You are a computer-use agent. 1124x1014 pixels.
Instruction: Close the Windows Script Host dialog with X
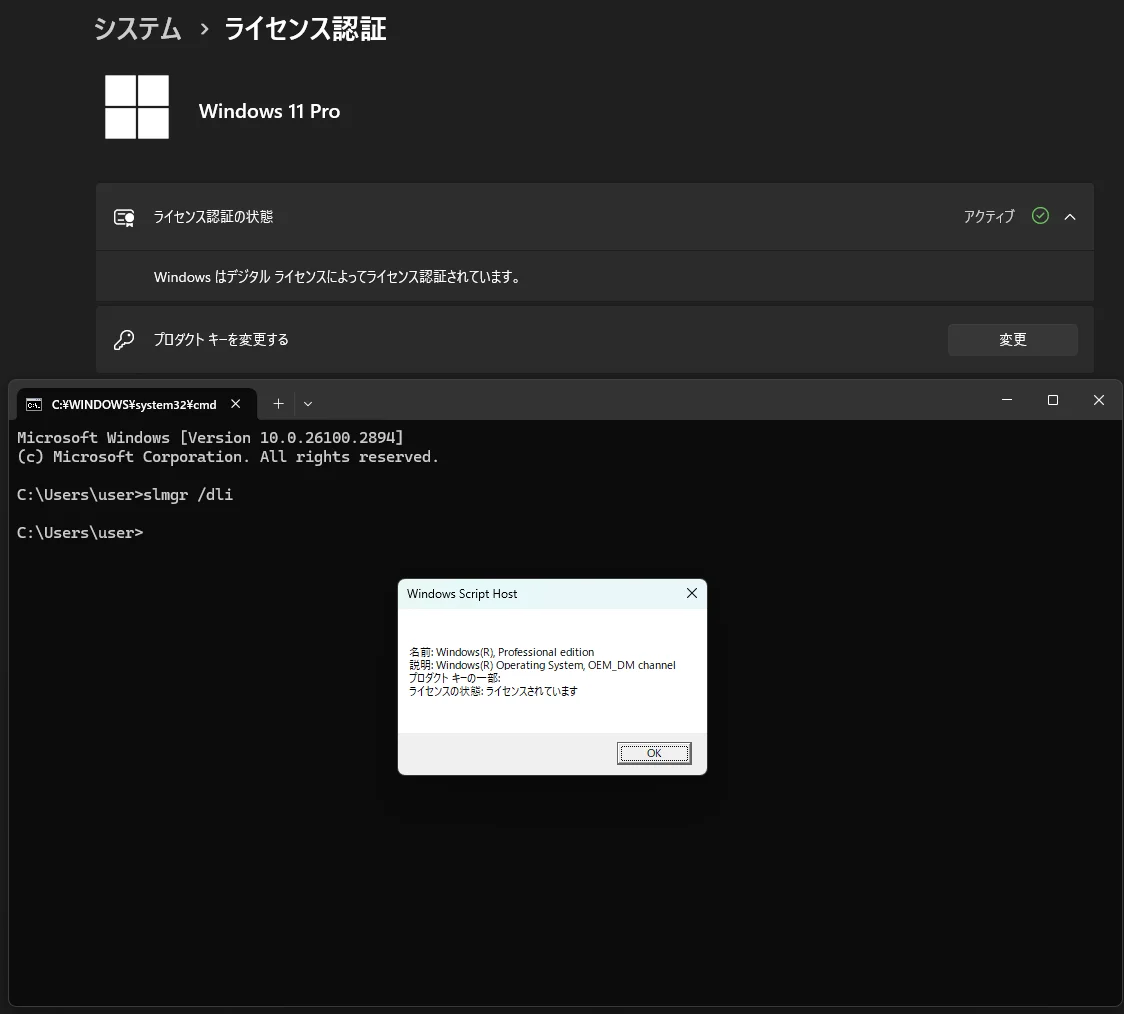[691, 594]
